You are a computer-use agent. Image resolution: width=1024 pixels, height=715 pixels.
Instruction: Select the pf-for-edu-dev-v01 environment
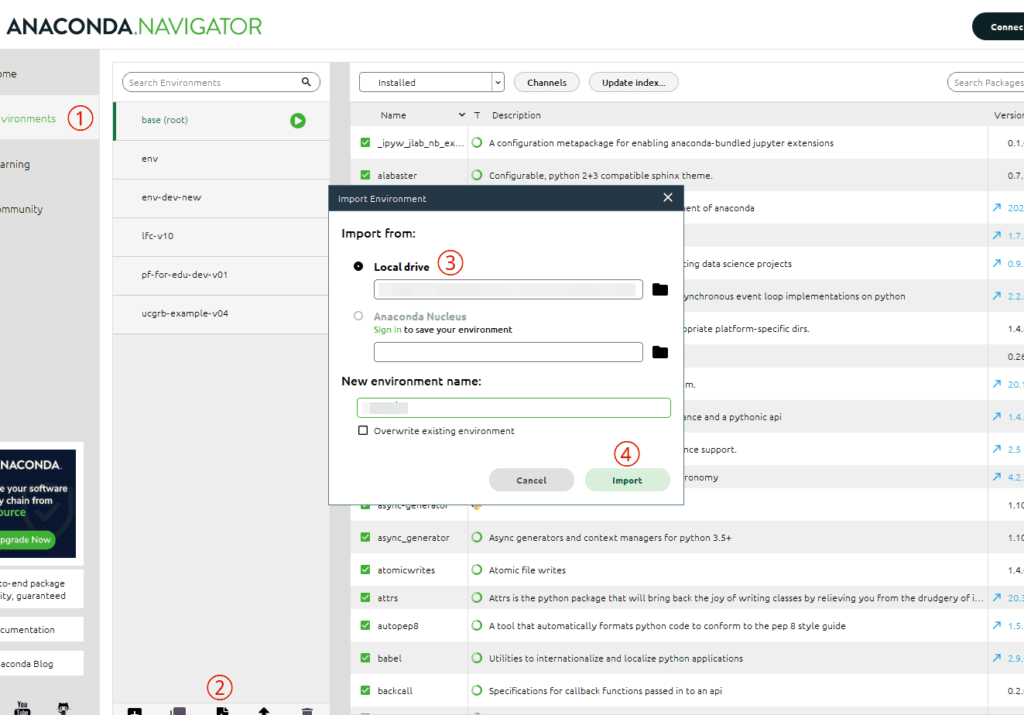coord(221,275)
